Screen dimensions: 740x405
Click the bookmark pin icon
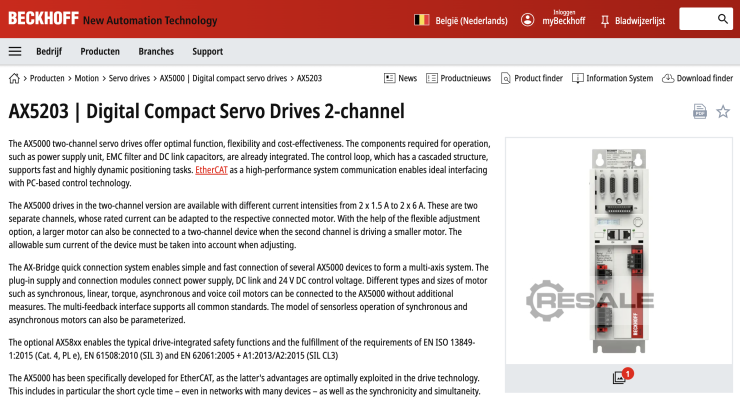click(605, 21)
